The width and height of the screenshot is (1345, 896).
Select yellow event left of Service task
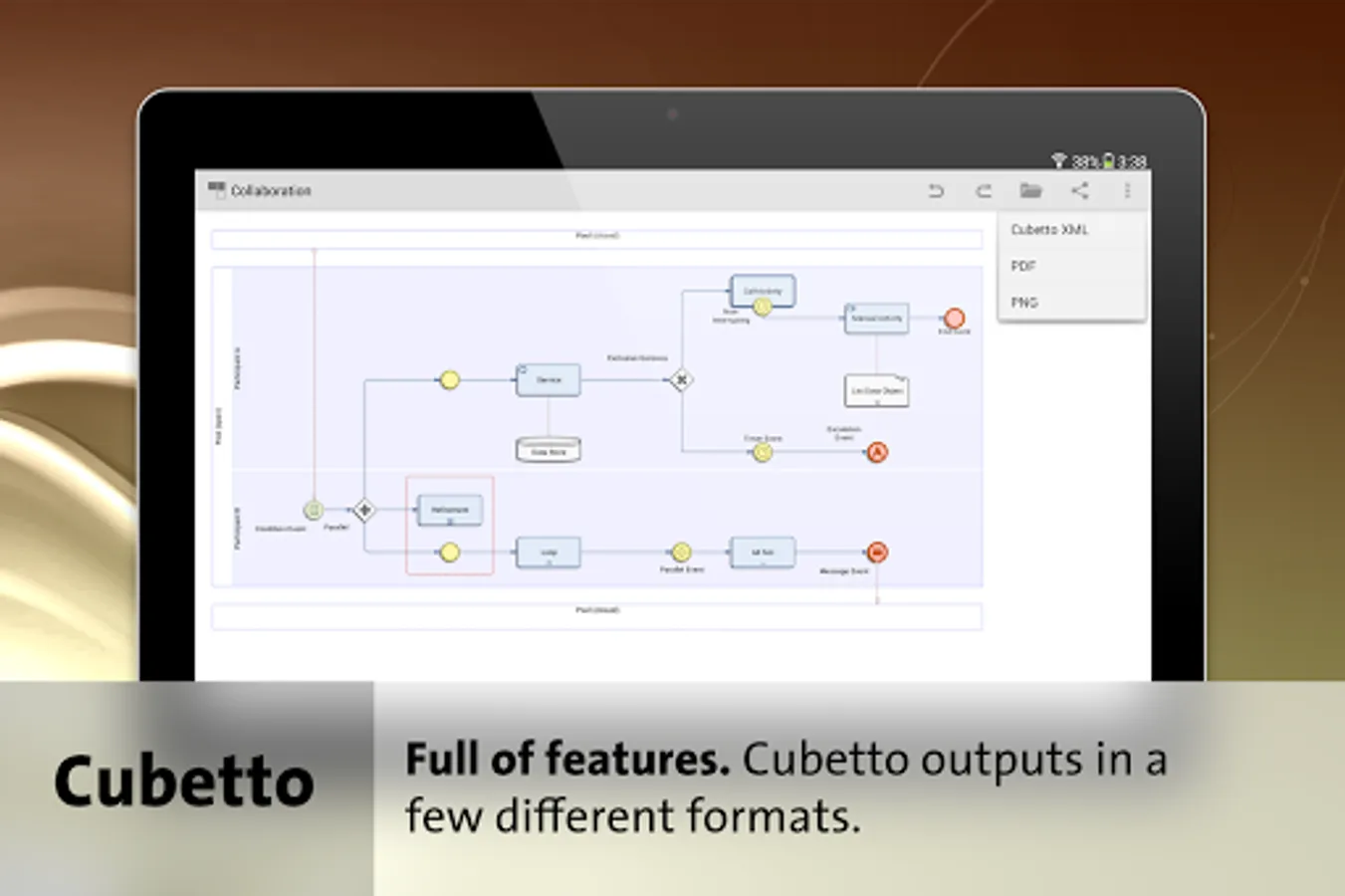(x=449, y=379)
